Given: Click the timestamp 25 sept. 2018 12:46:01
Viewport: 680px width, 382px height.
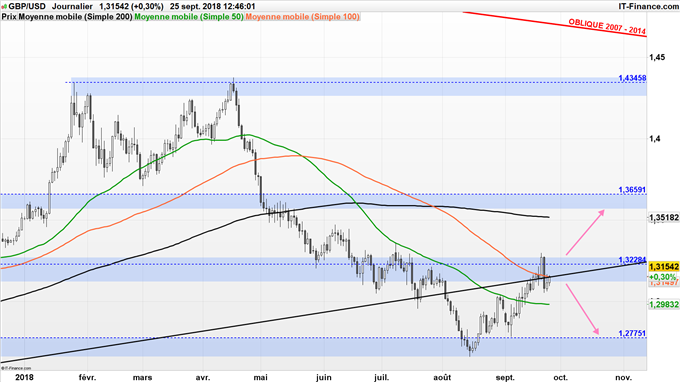Looking at the screenshot, I should [212, 6].
